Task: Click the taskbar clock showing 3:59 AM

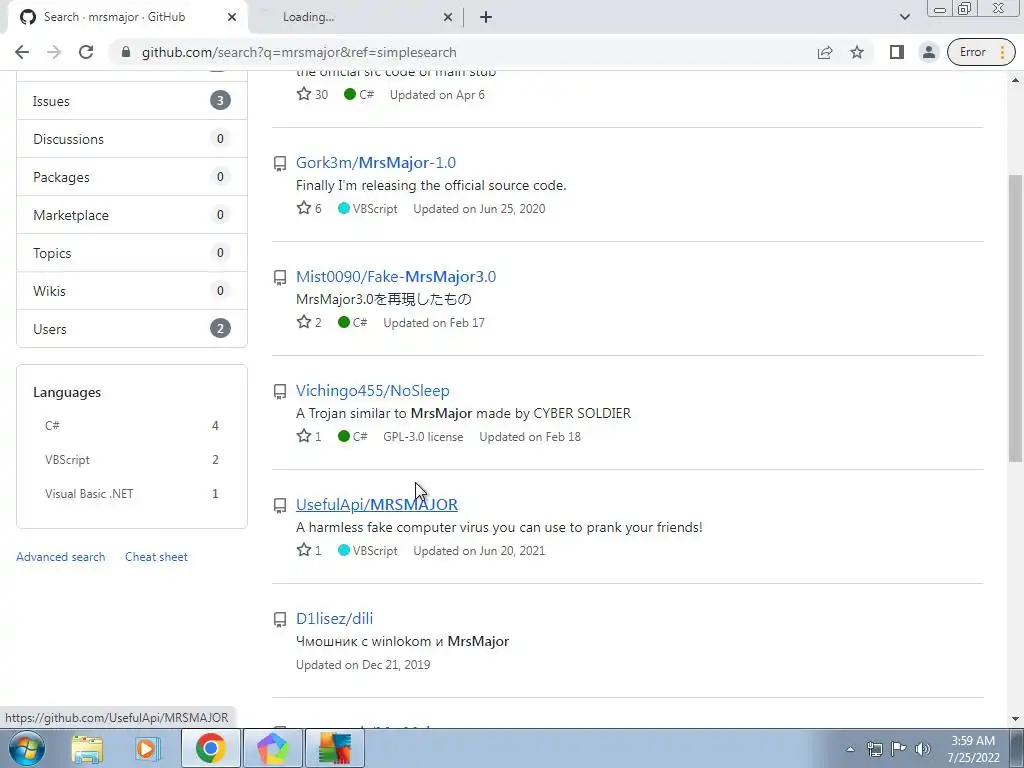Action: click(974, 749)
